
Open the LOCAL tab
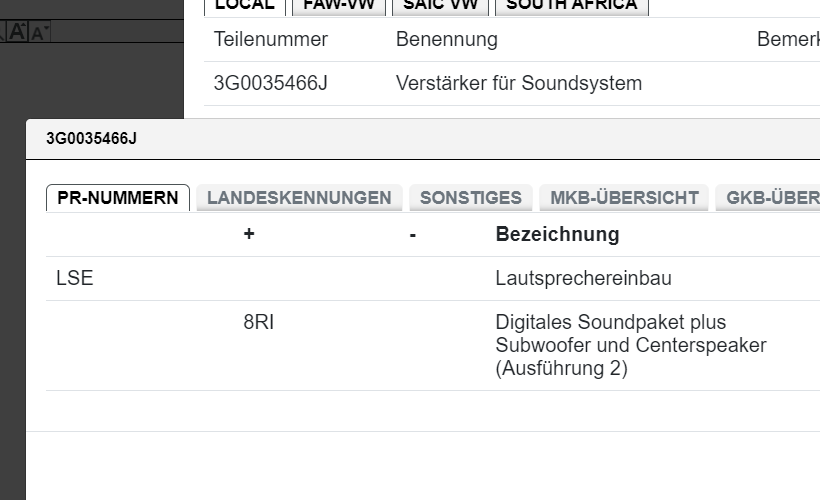[x=245, y=5]
